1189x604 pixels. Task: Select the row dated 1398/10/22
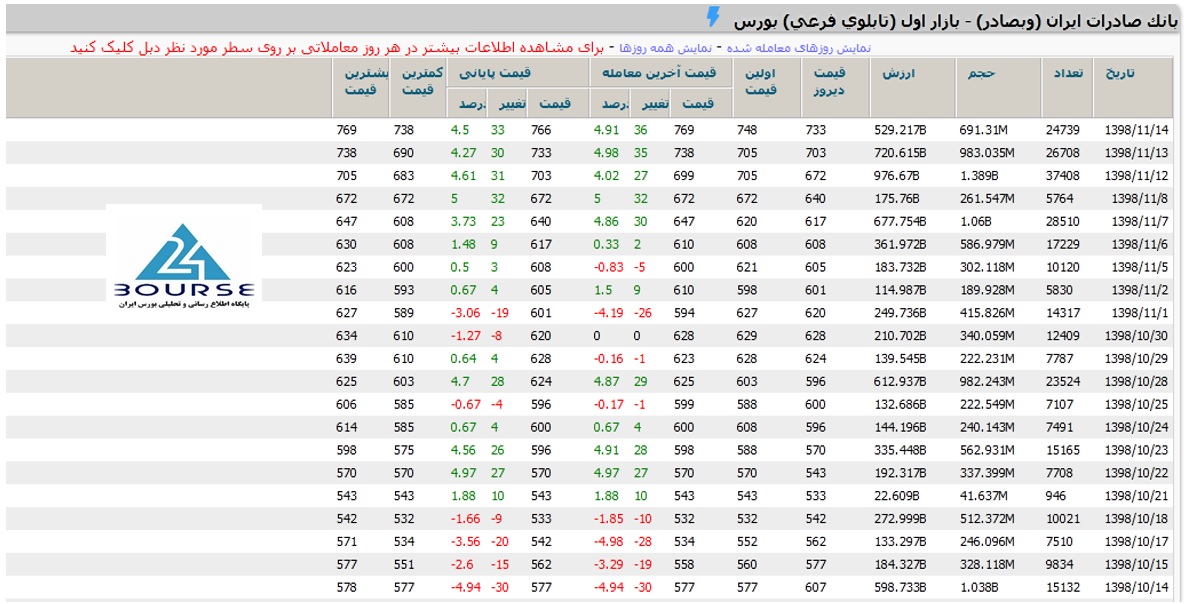point(591,473)
